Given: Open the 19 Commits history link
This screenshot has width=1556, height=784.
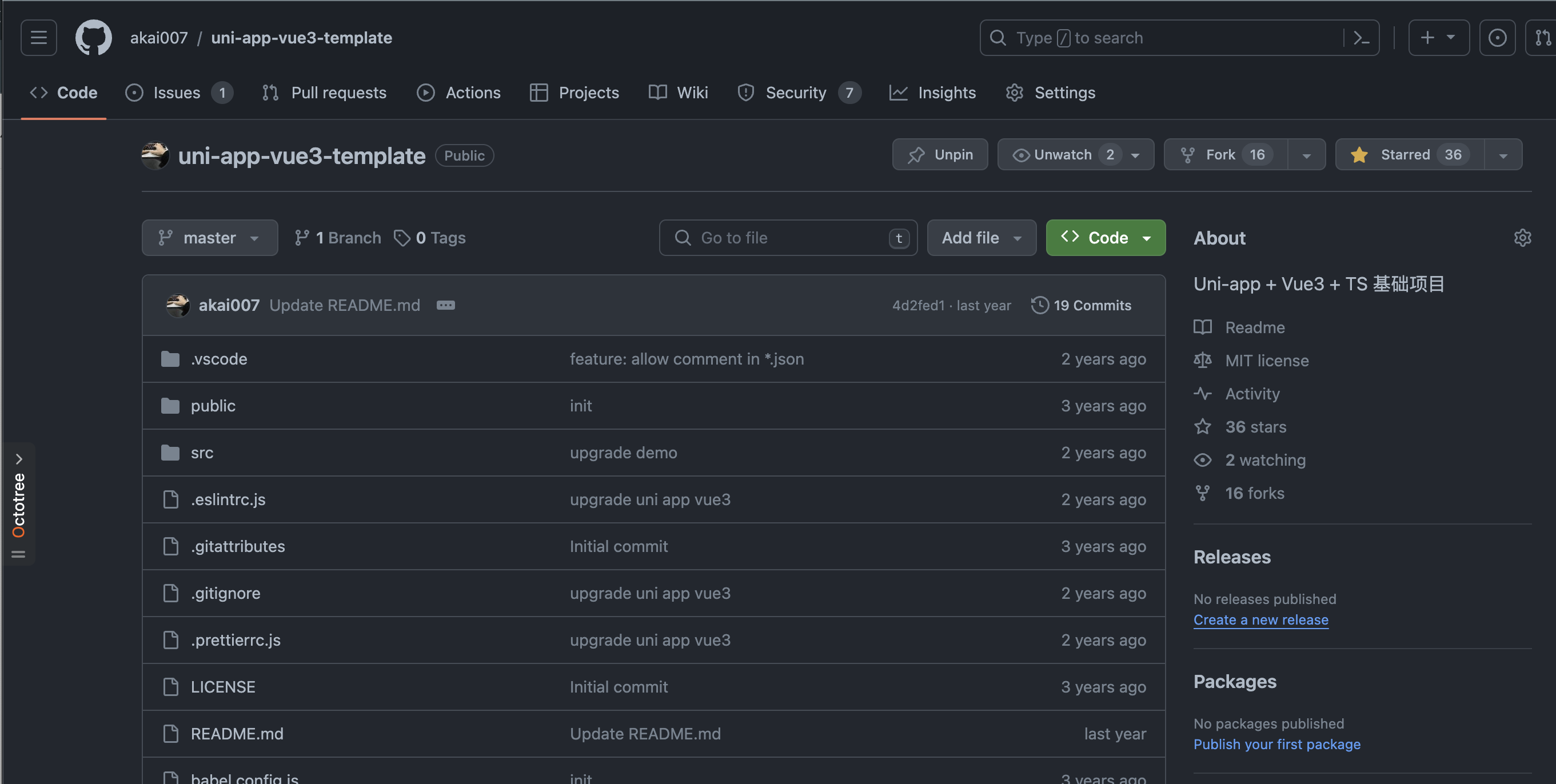Looking at the screenshot, I should [1081, 305].
